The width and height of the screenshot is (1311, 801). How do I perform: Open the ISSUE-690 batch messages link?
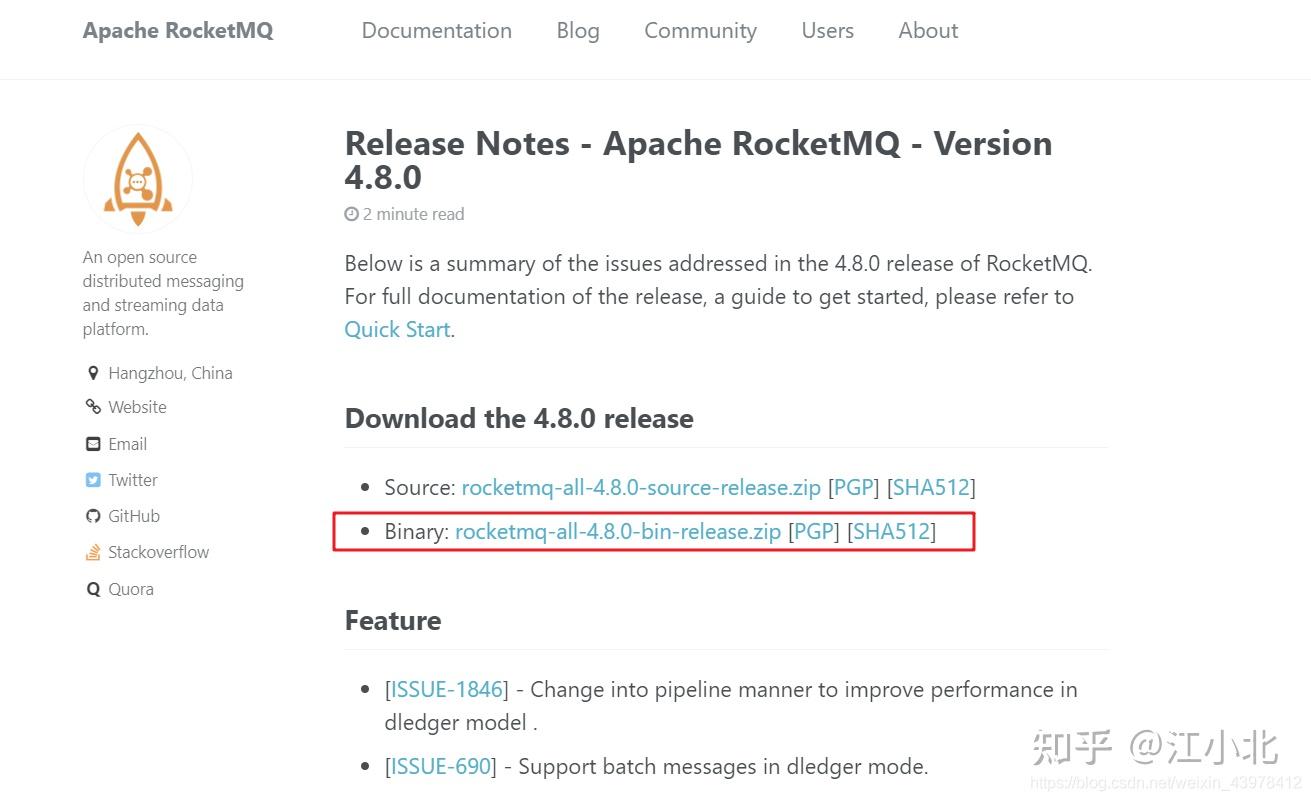click(x=440, y=766)
